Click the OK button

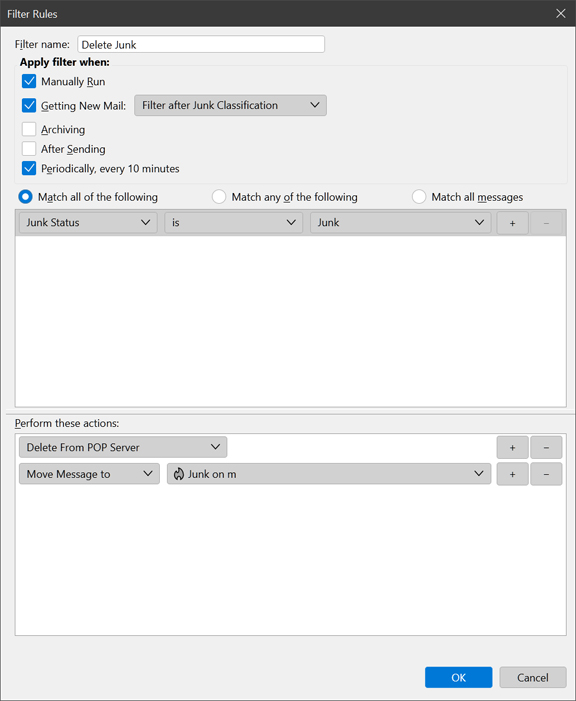tap(458, 677)
